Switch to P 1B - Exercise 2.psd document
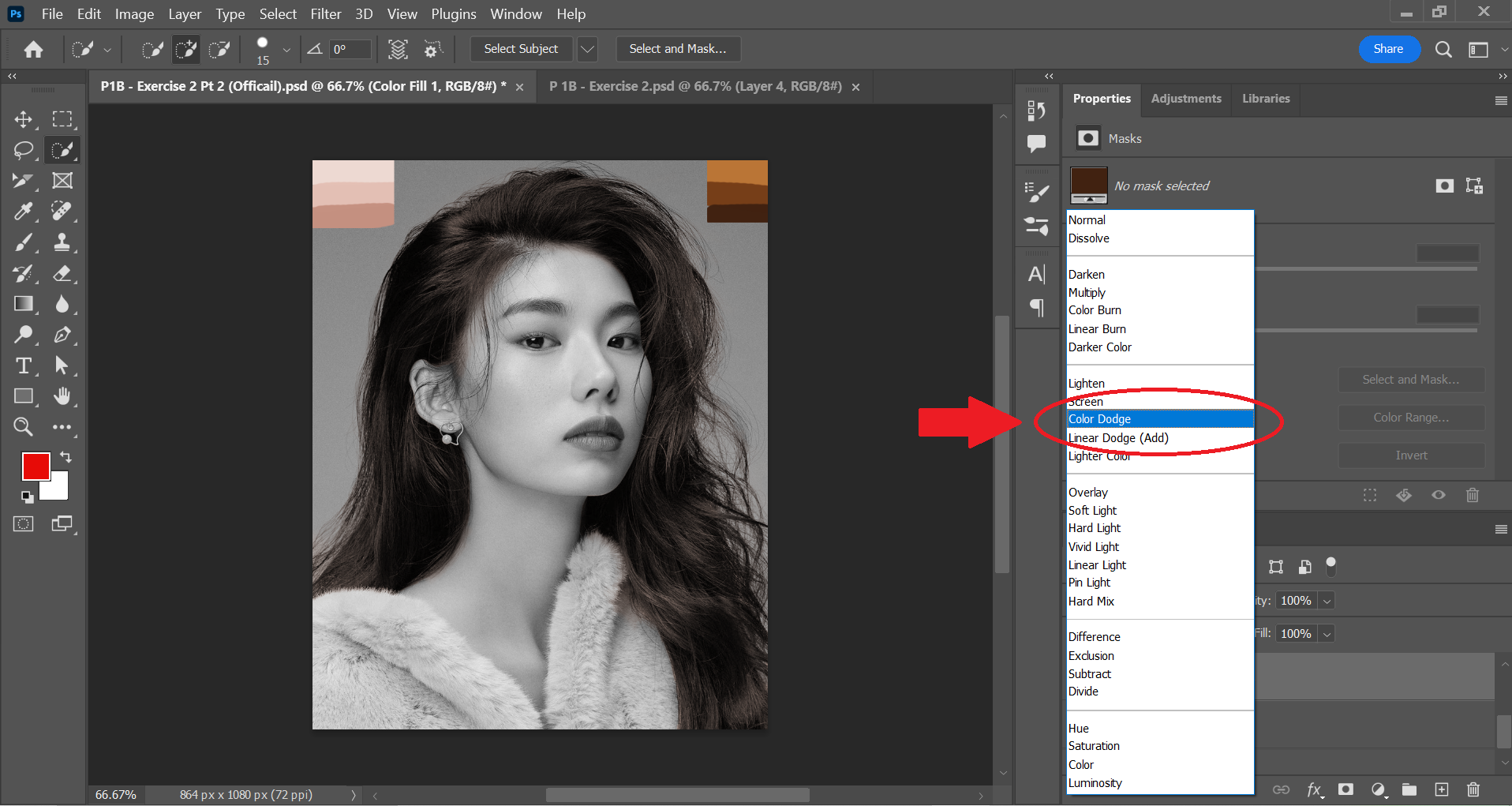 [x=695, y=86]
